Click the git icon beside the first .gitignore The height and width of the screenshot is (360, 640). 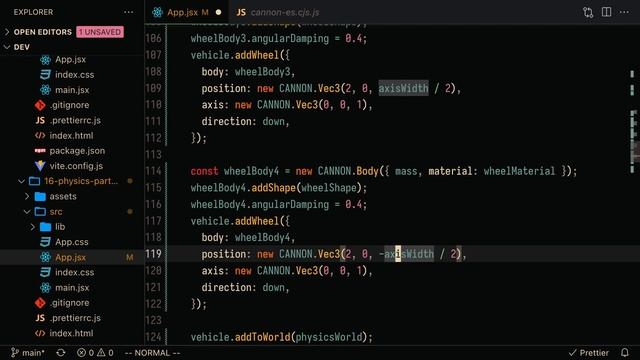pyautogui.click(x=40, y=105)
